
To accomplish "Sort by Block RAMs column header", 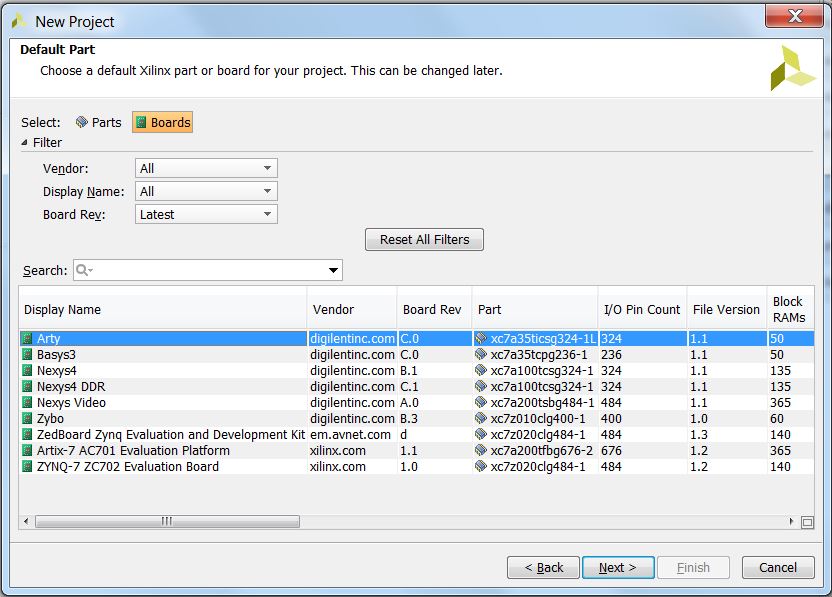I will 790,309.
